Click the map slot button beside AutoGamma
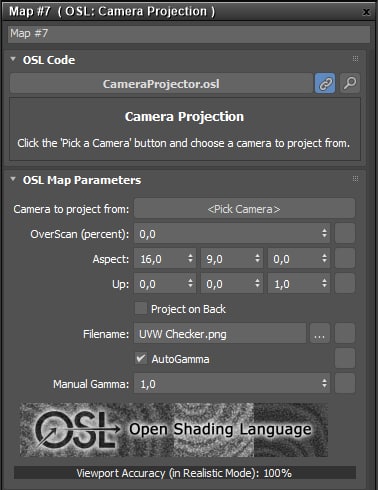The width and height of the screenshot is (378, 490). (x=345, y=358)
